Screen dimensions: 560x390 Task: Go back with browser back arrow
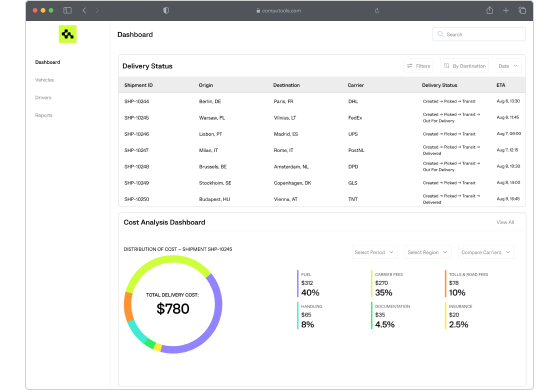point(84,10)
